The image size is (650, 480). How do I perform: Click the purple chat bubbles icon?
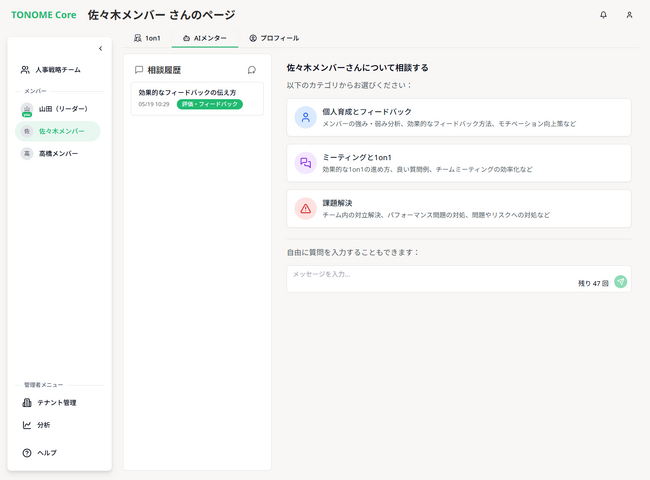coord(306,163)
